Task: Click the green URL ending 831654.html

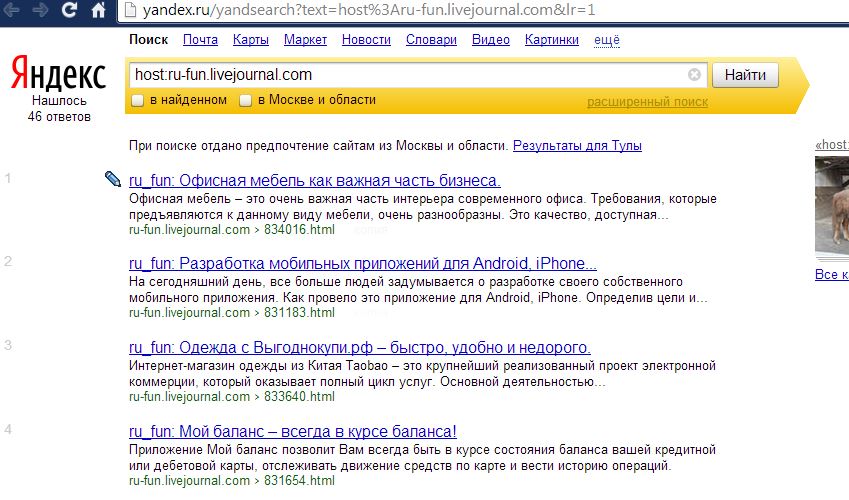Action: 232,480
